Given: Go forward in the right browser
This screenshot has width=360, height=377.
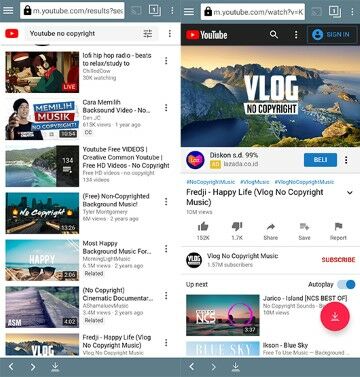Looking at the screenshot, I should click(213, 367).
